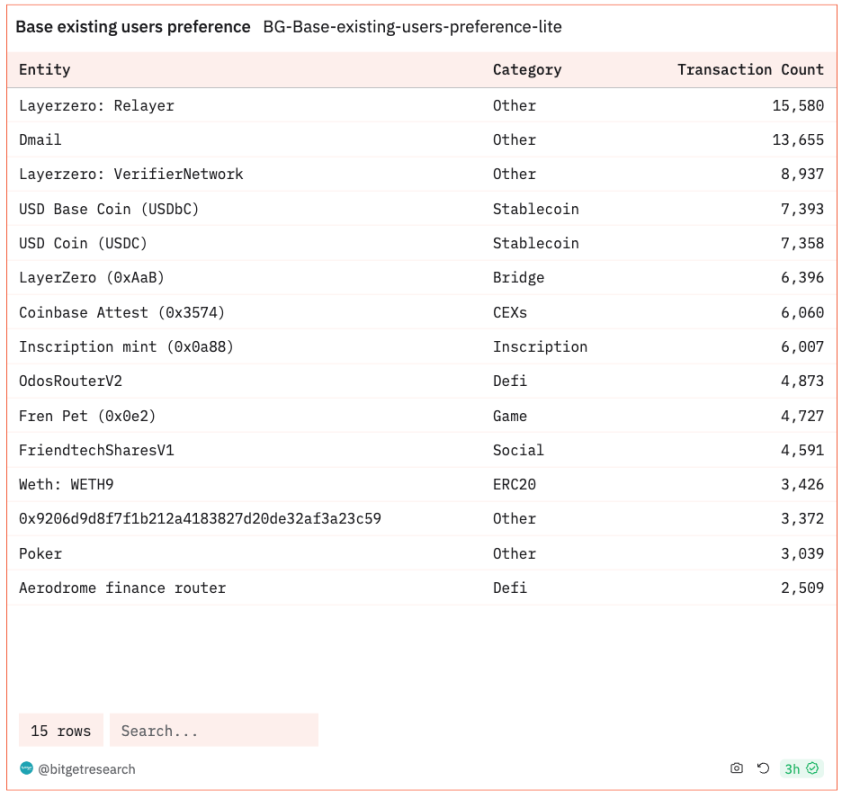Open BG-Base-existing-users-preference-lite query link
The height and width of the screenshot is (799, 842).
pyautogui.click(x=412, y=27)
